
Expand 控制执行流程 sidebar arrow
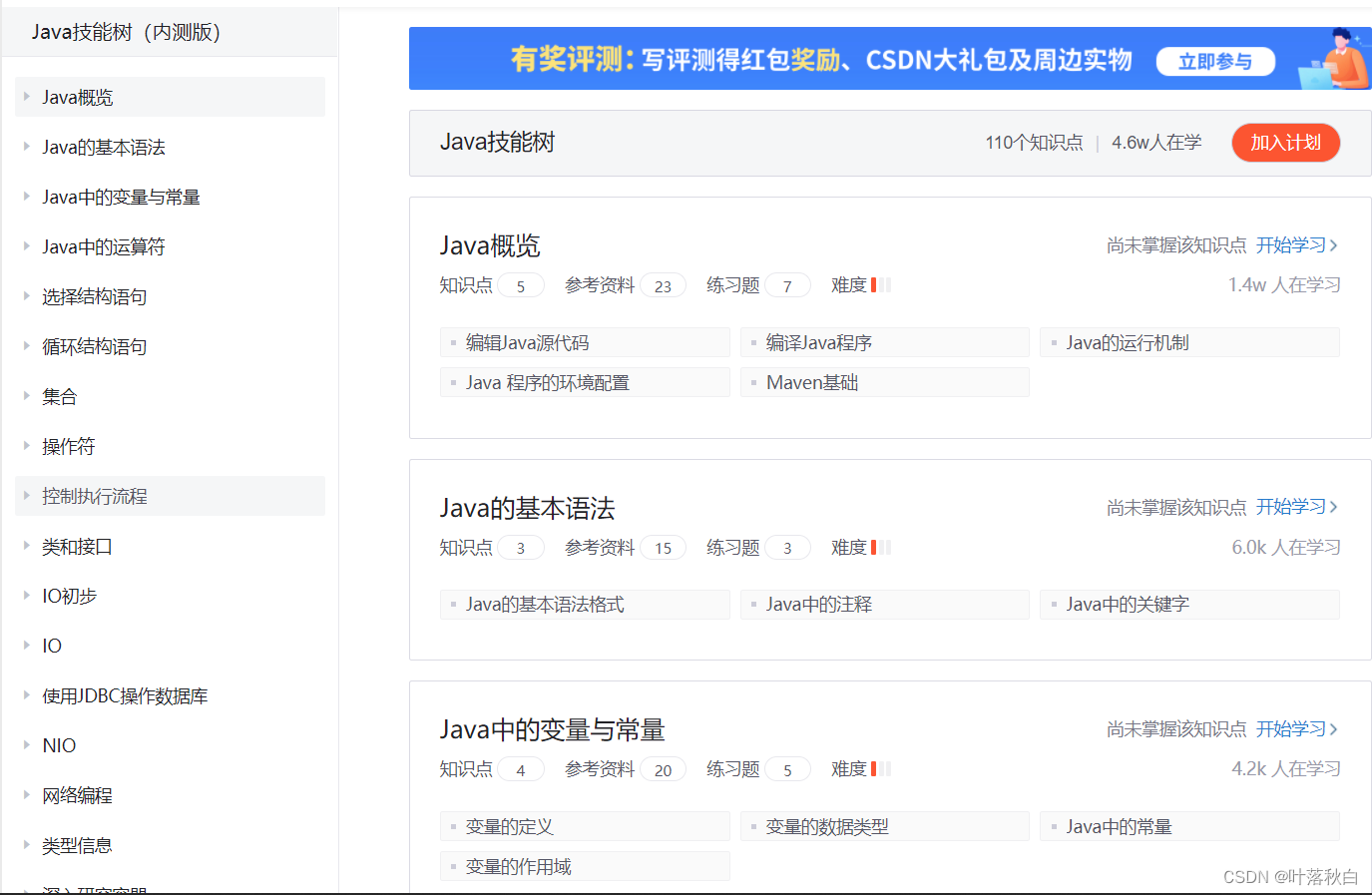27,496
